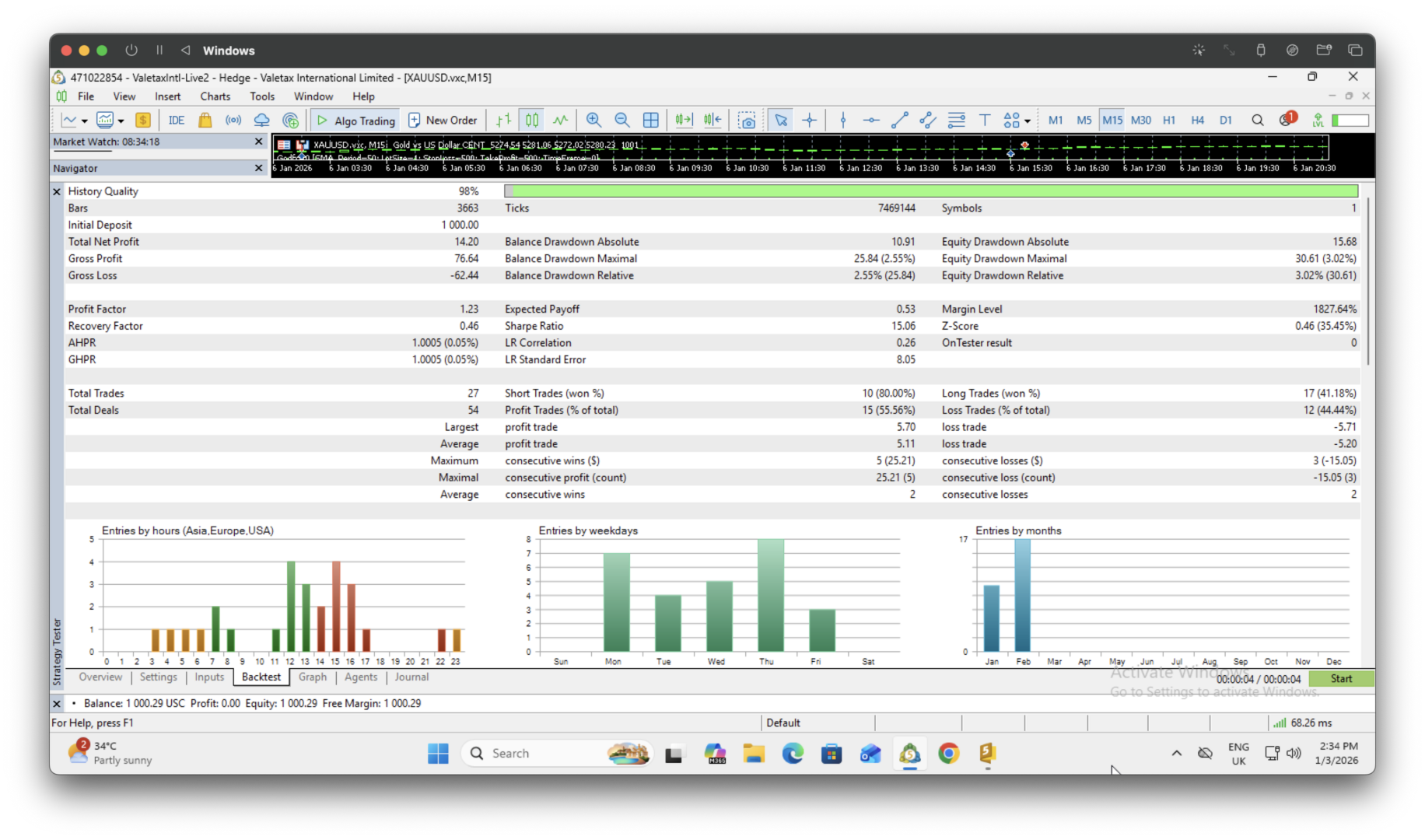Add a text label with T tool
The height and width of the screenshot is (840, 1425).
[985, 120]
